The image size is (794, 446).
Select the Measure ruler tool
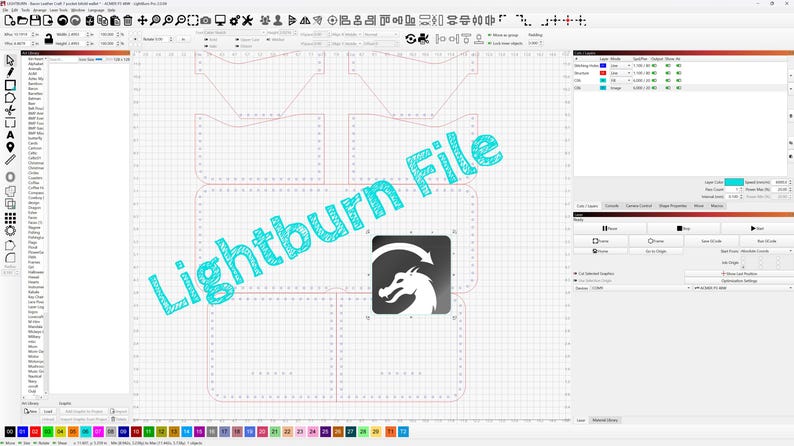[10, 159]
